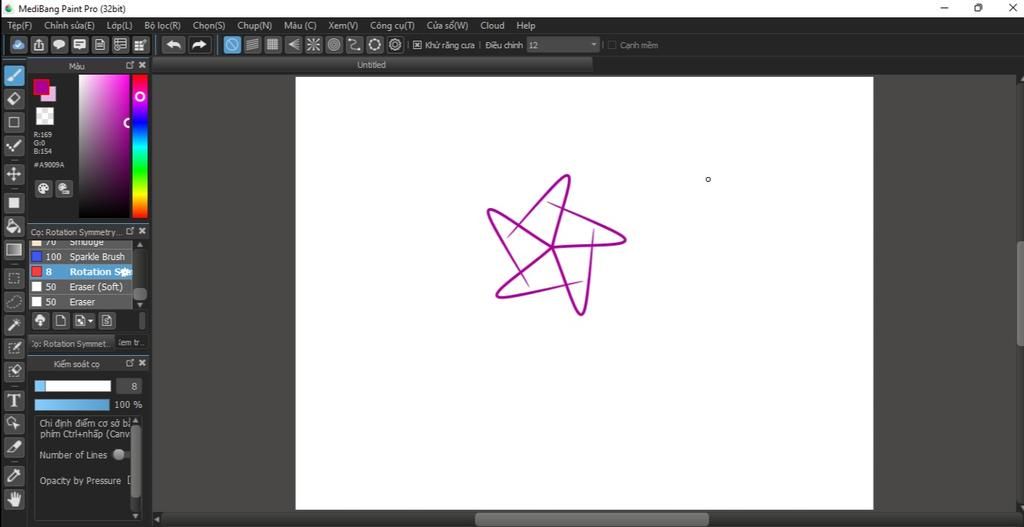Adjust the brush size slider
Image resolution: width=1024 pixels, height=527 pixels.
pos(72,386)
